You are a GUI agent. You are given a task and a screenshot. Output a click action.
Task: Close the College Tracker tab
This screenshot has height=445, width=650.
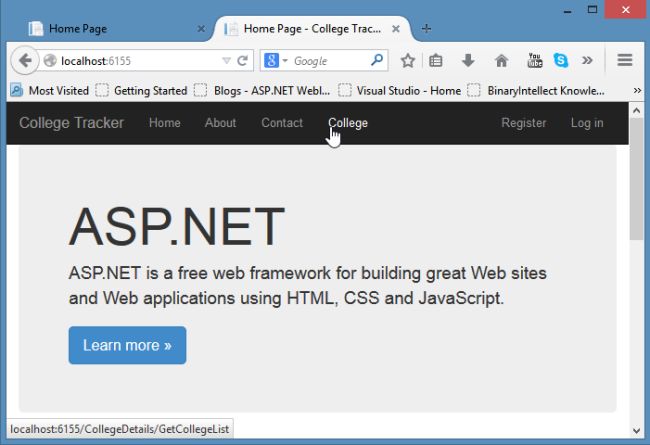pos(396,29)
